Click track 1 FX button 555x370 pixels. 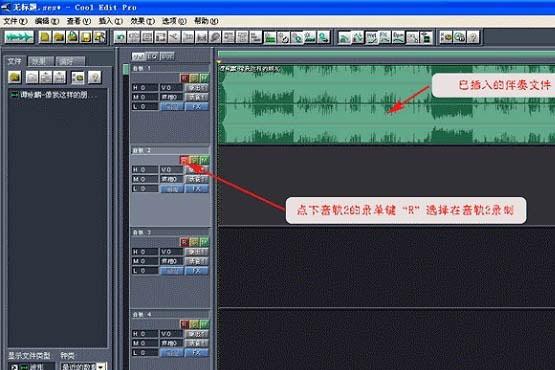click(197, 106)
